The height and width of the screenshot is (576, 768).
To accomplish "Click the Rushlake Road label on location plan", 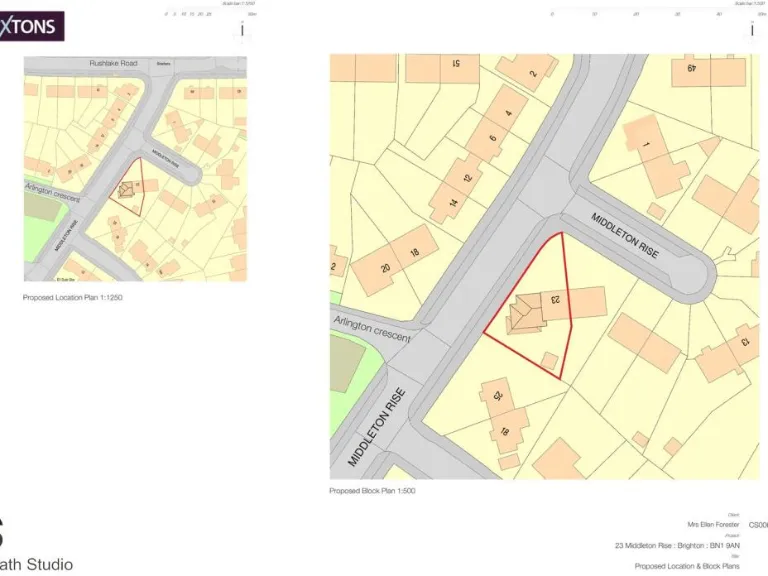I will pos(113,63).
